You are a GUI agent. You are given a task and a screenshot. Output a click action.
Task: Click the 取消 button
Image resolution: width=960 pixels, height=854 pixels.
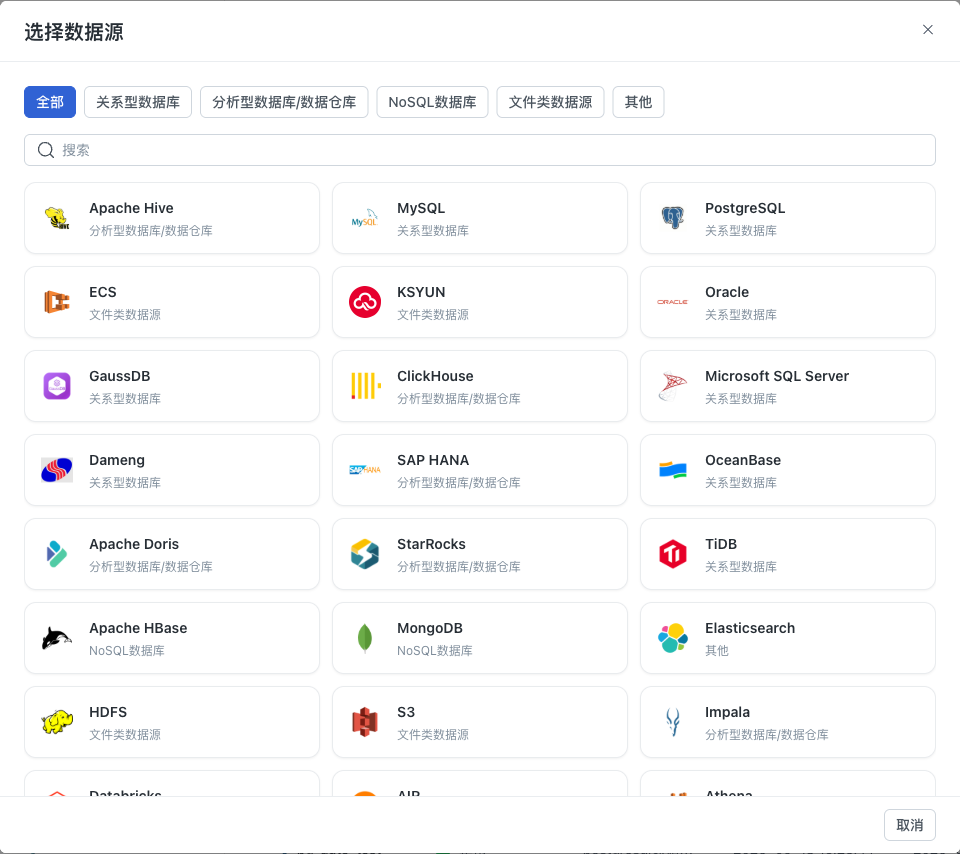tap(910, 825)
